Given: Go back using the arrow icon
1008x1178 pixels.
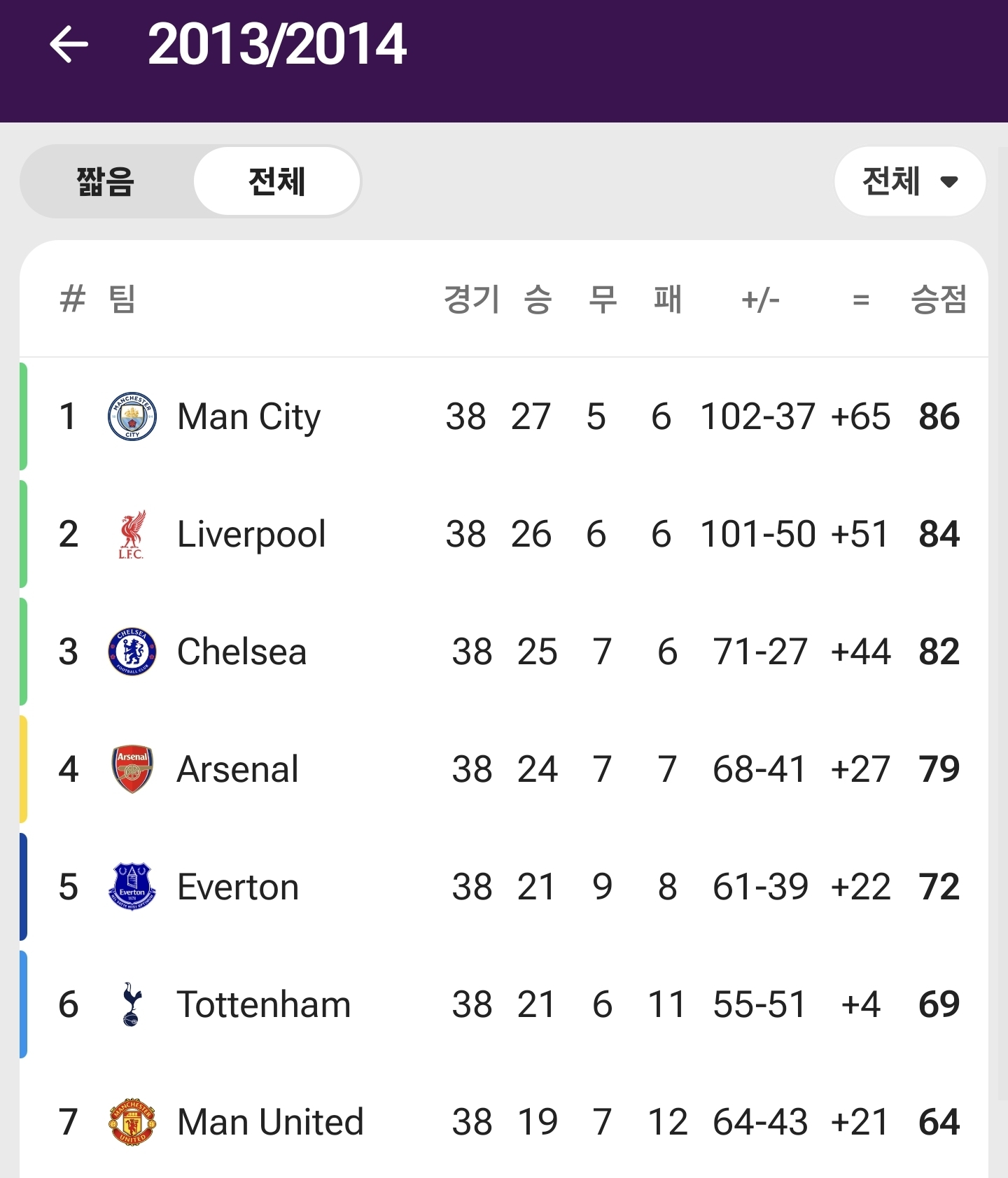Looking at the screenshot, I should [x=69, y=45].
